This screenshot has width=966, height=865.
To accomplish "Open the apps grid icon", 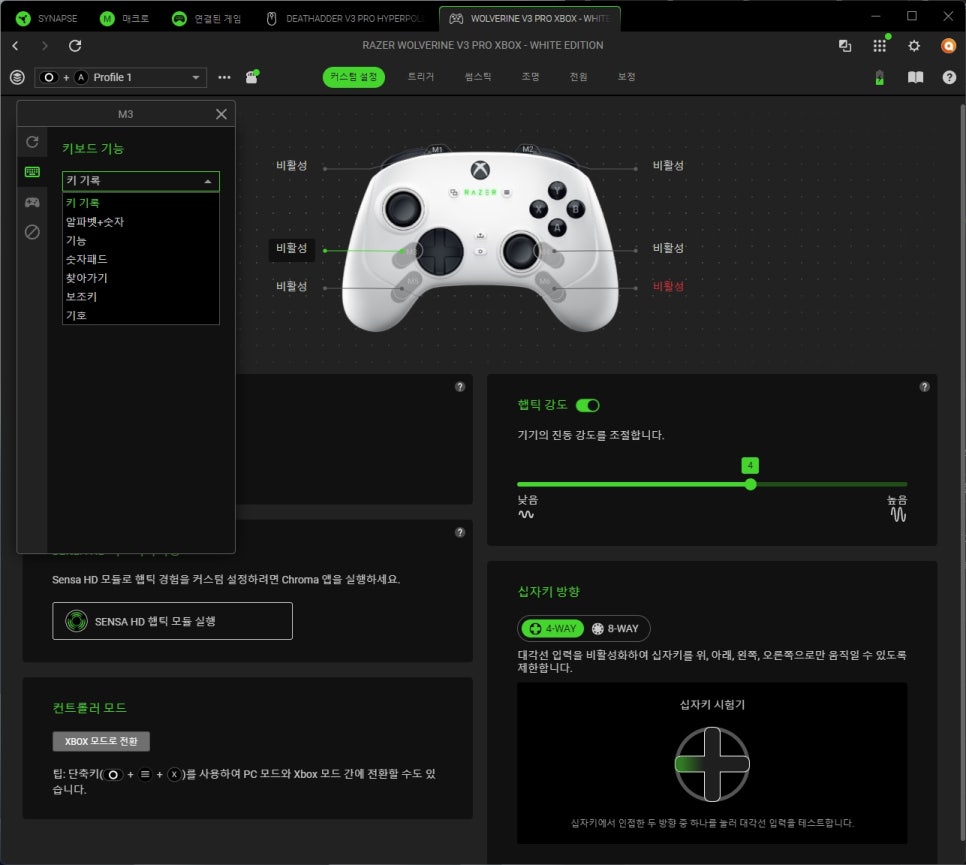I will [879, 46].
